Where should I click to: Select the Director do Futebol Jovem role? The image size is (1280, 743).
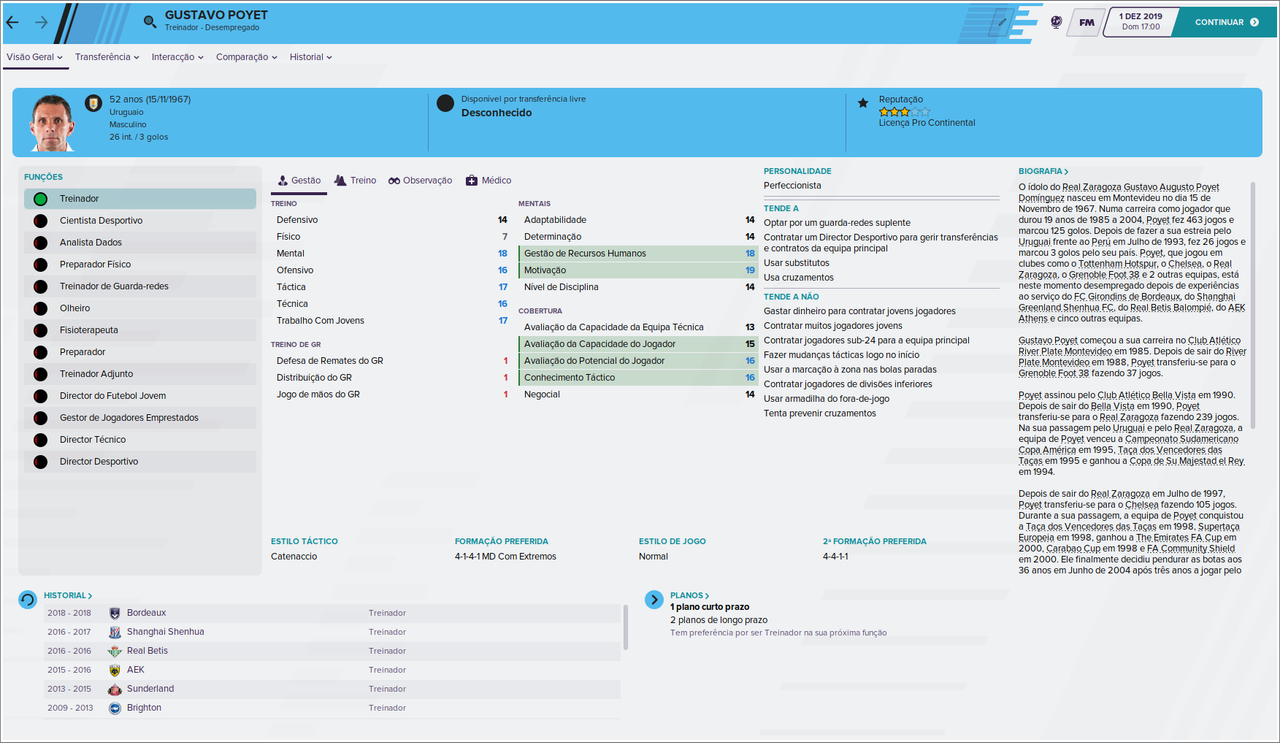click(140, 396)
